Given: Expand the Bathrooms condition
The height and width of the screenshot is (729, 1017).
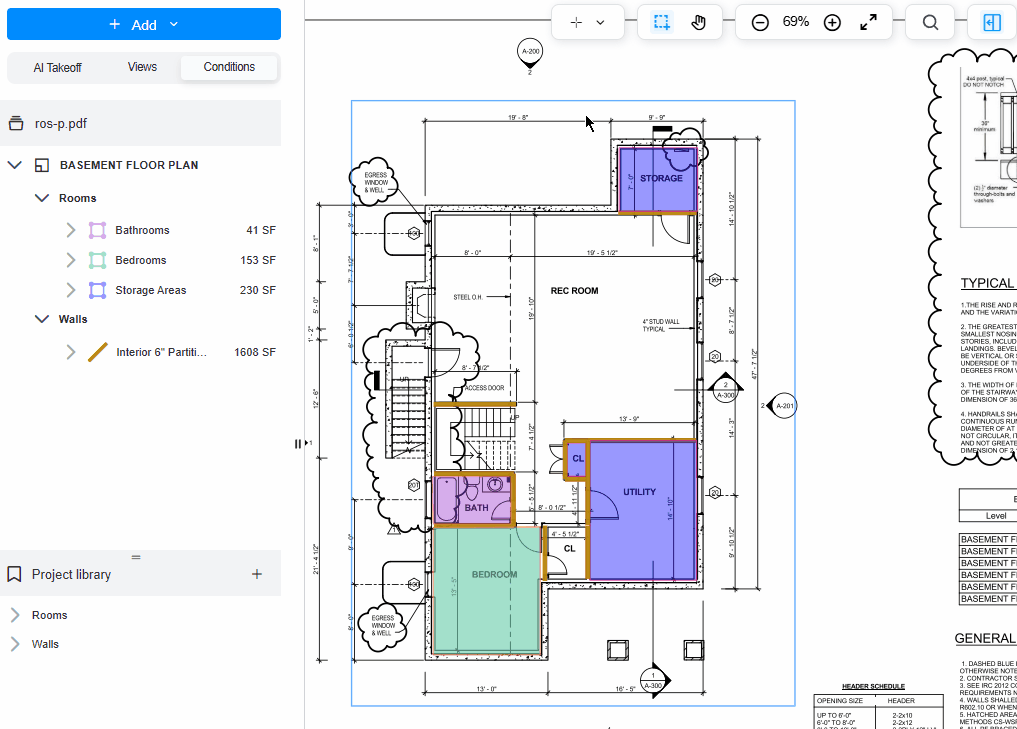Looking at the screenshot, I should [70, 230].
